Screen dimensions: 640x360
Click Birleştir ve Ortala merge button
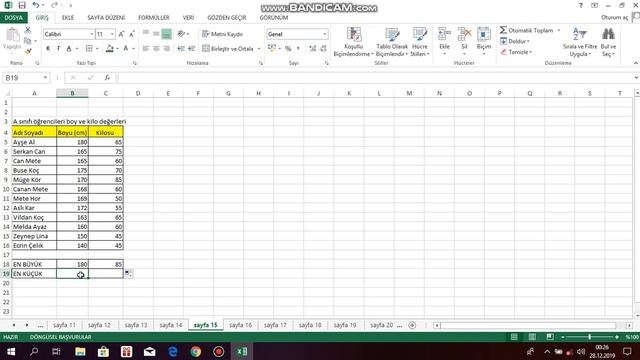[228, 49]
